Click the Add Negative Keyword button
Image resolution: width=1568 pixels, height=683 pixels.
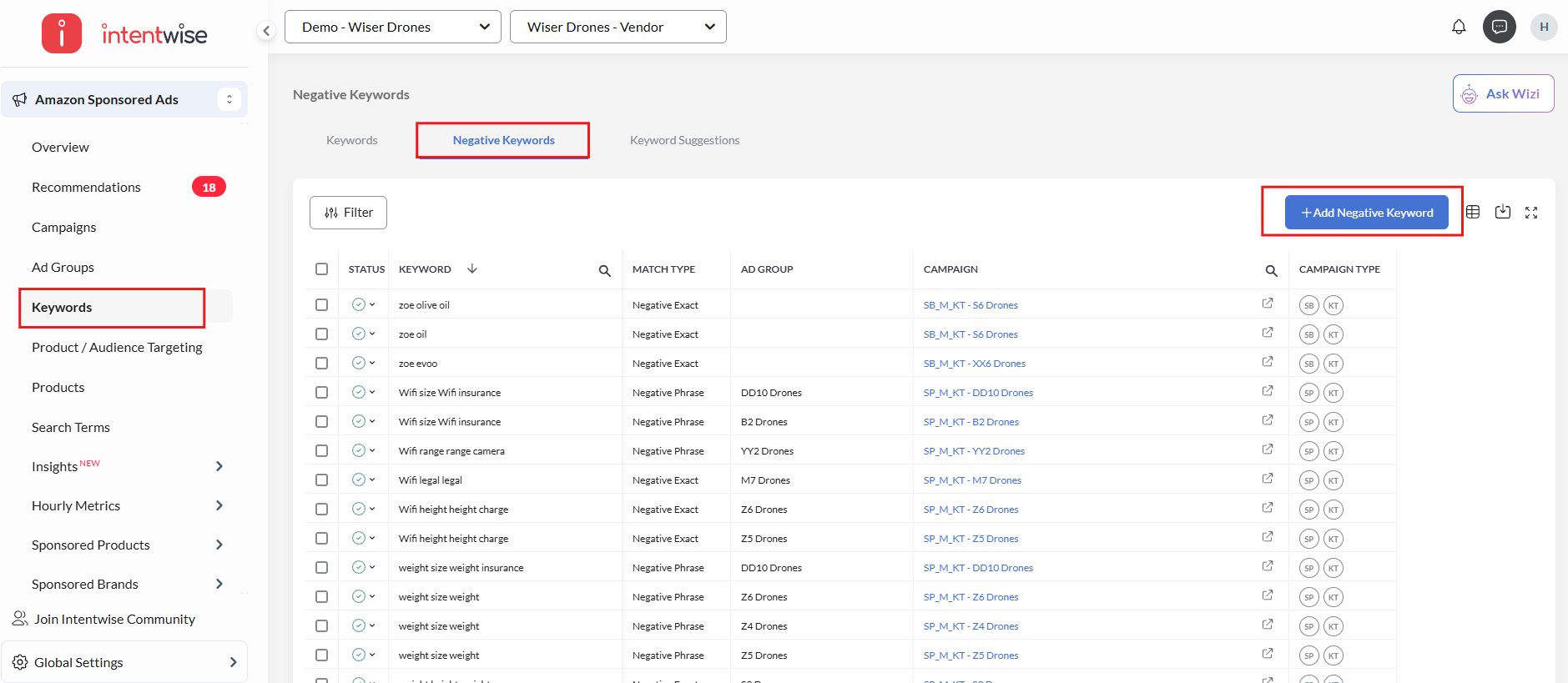click(x=1366, y=213)
